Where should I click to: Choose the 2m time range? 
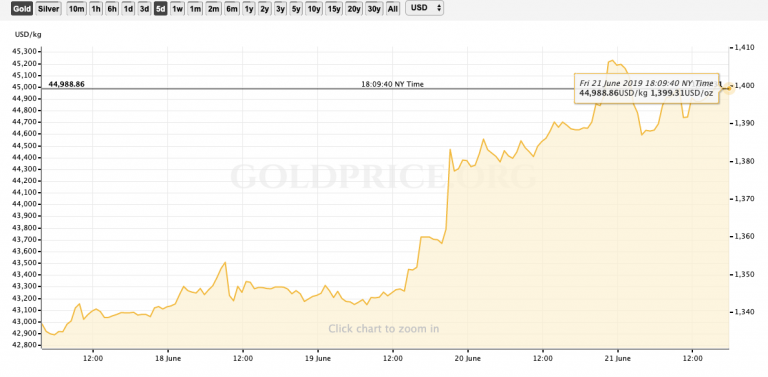(214, 9)
